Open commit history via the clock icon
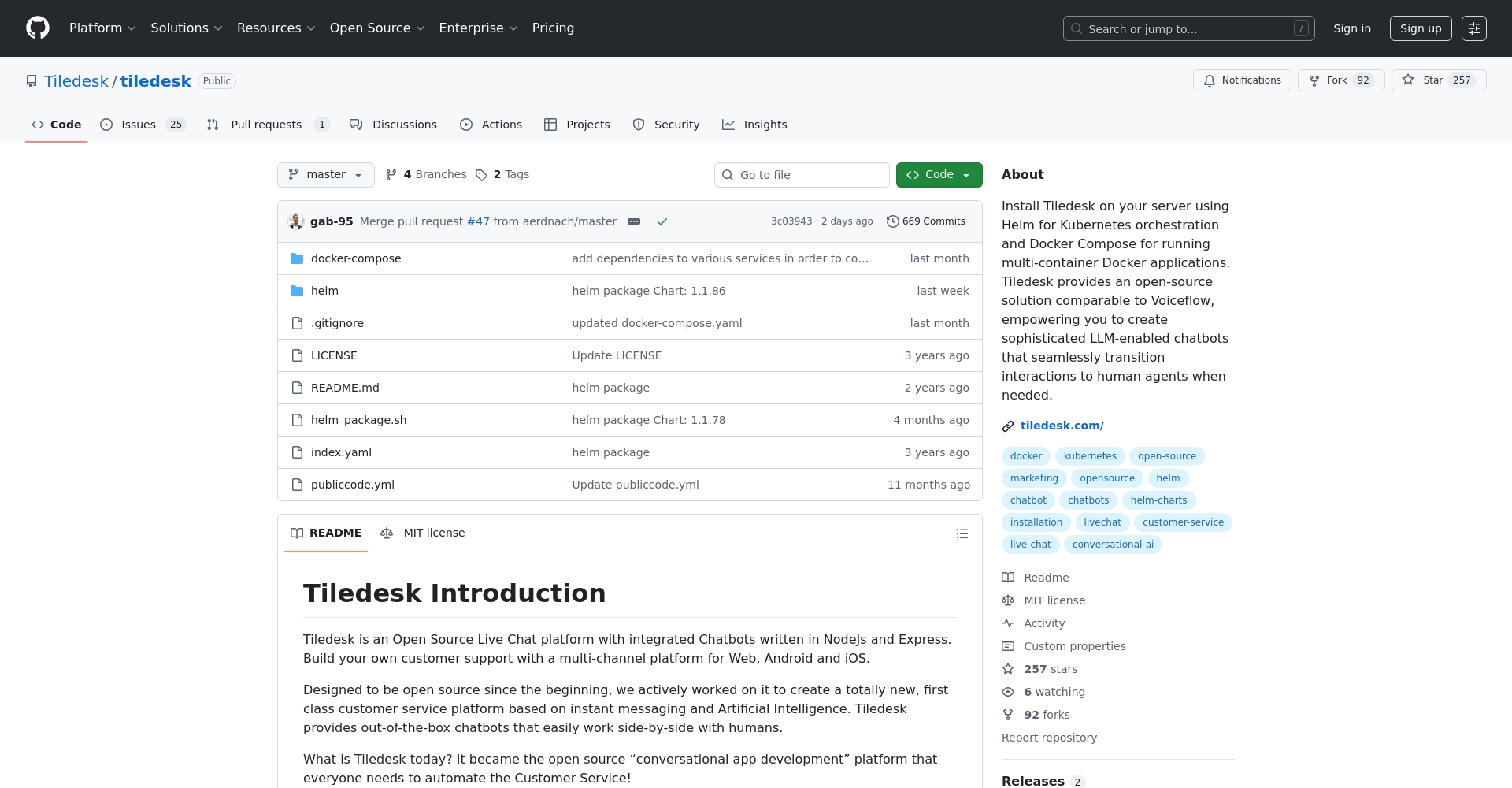This screenshot has height=788, width=1512. point(893,221)
